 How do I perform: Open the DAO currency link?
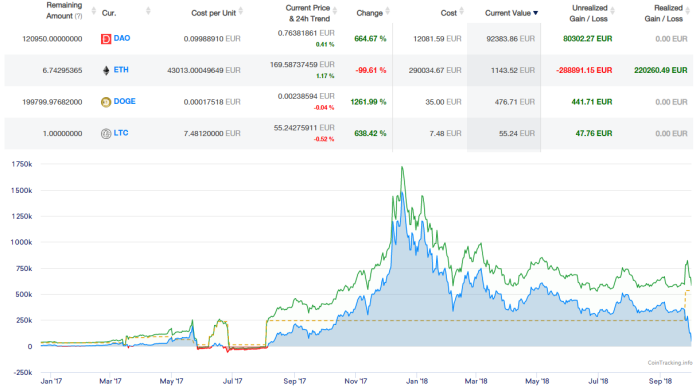tap(122, 38)
